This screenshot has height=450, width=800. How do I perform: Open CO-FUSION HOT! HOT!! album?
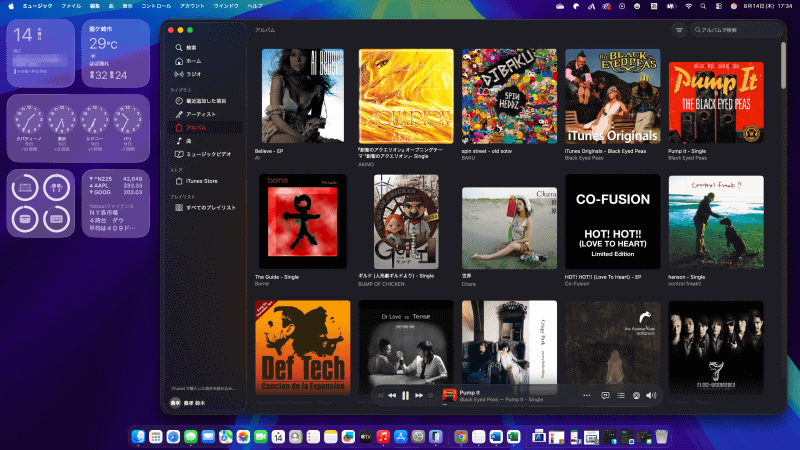(612, 221)
